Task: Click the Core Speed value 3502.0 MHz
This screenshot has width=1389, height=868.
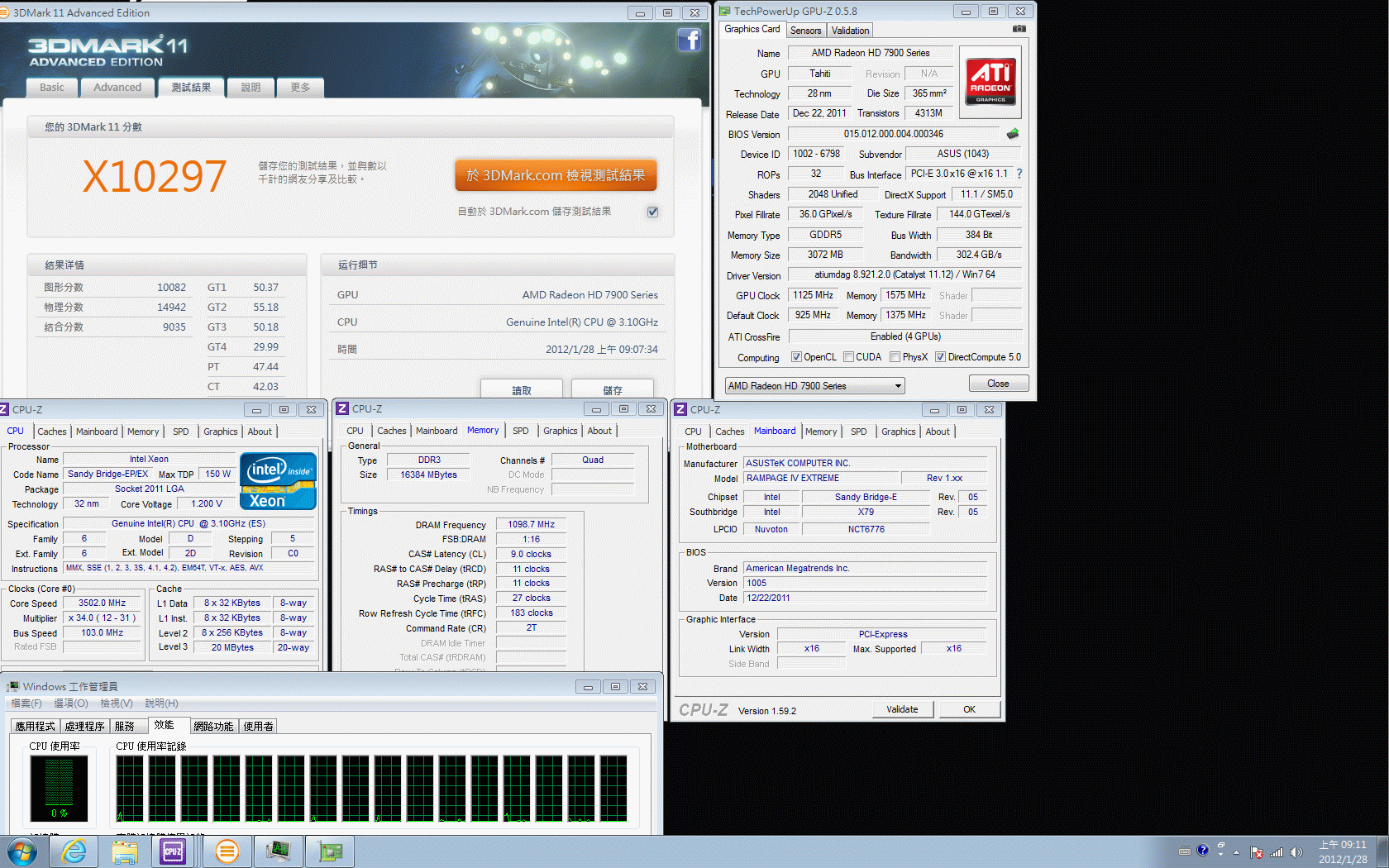Action: [103, 603]
